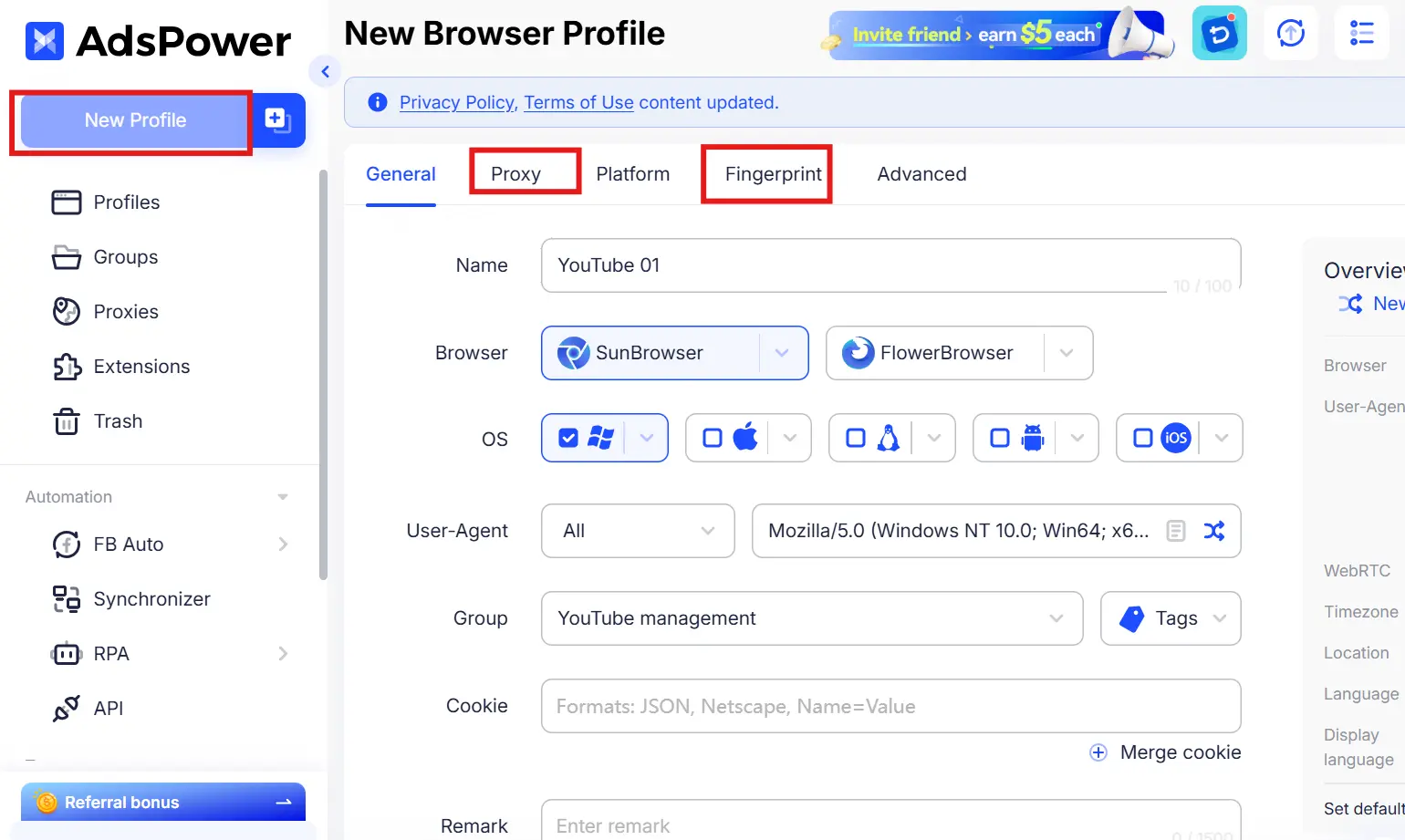Image resolution: width=1405 pixels, height=840 pixels.
Task: Click the info icon in the notice banner
Action: tap(378, 102)
